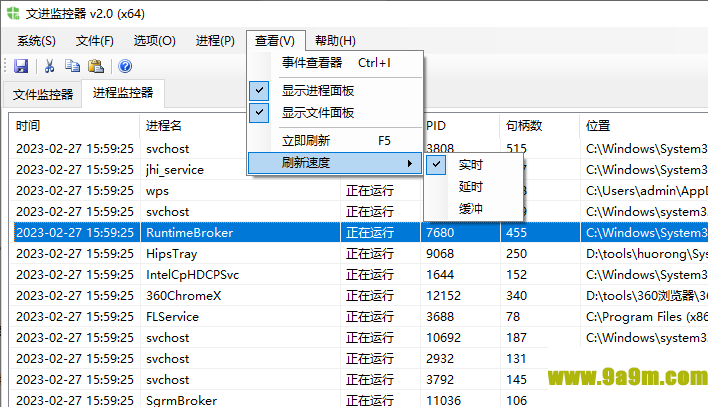Choose 事件查看器 menu entry
The image size is (708, 407).
click(335, 63)
